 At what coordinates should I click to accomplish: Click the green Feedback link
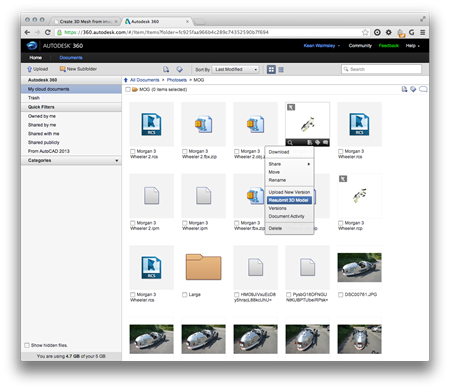click(389, 46)
